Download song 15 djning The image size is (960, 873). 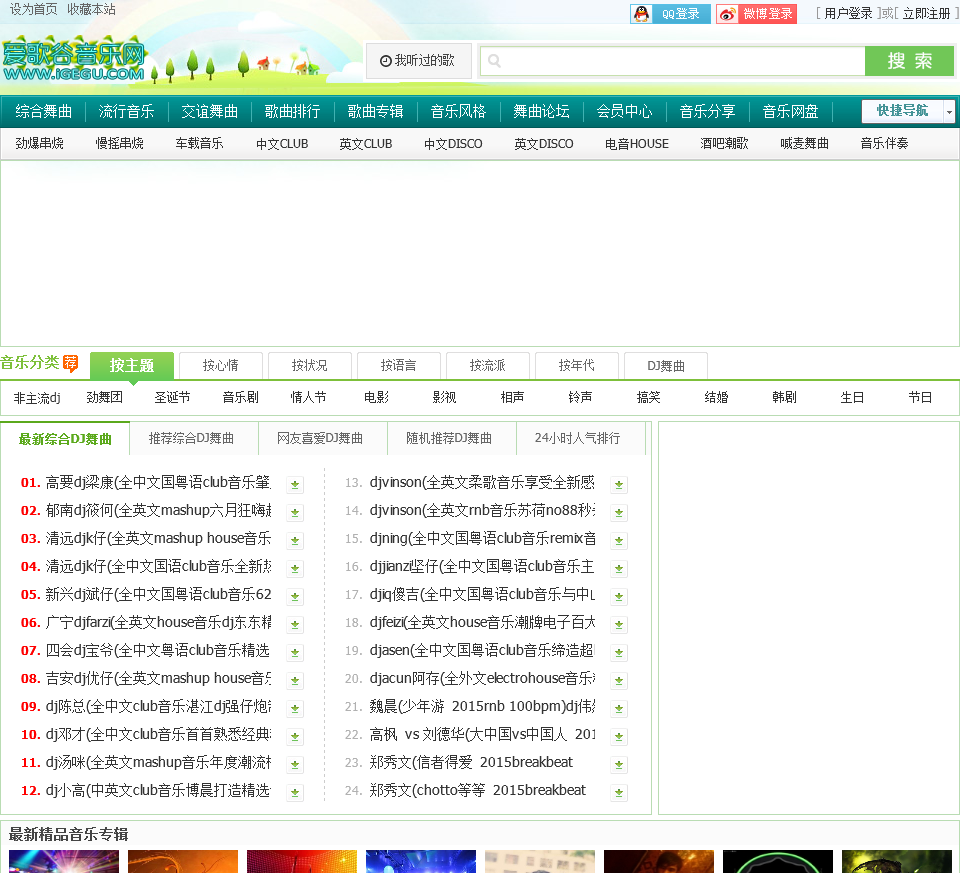[619, 541]
